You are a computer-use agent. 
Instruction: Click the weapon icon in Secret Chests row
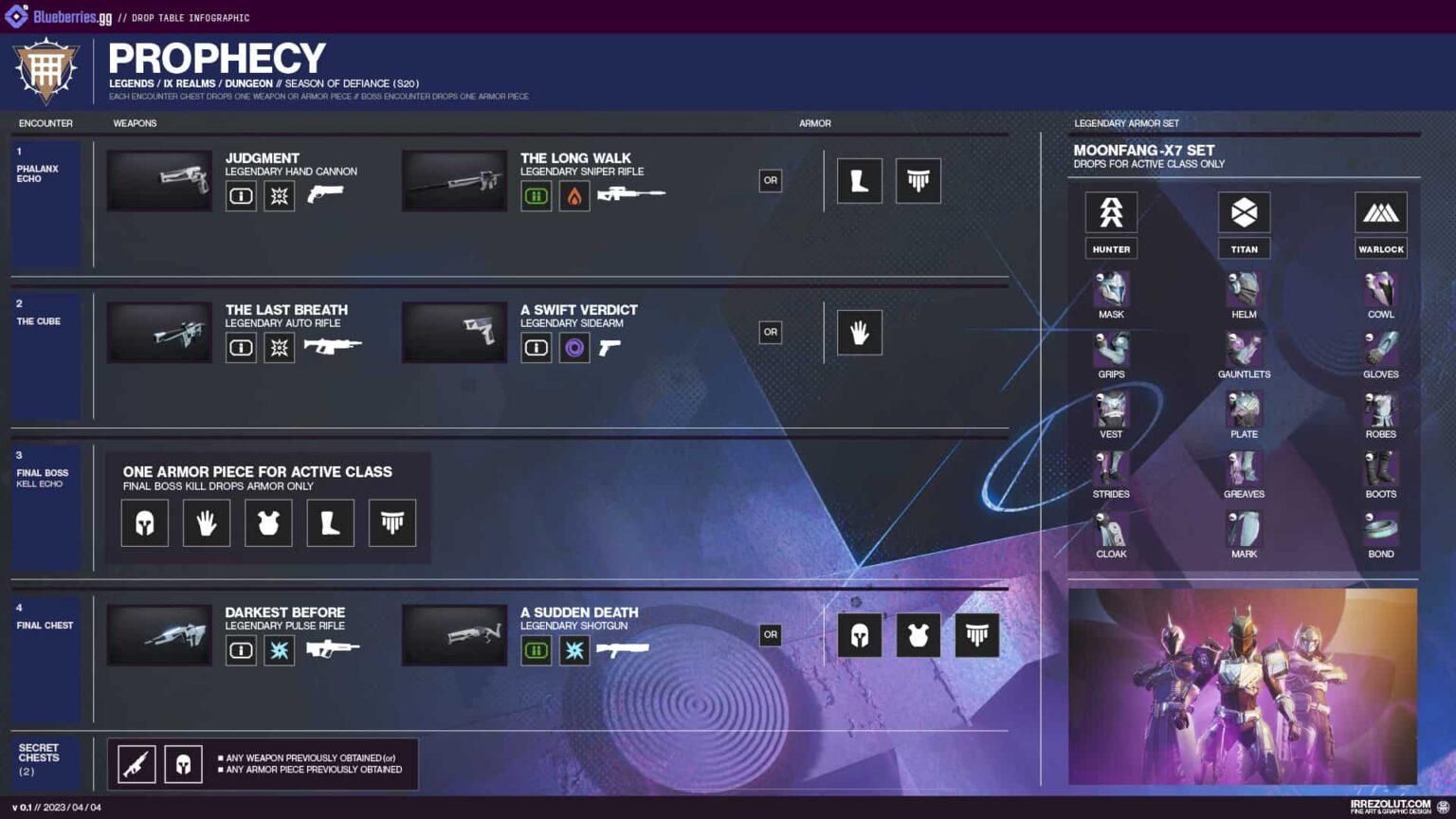(136, 764)
